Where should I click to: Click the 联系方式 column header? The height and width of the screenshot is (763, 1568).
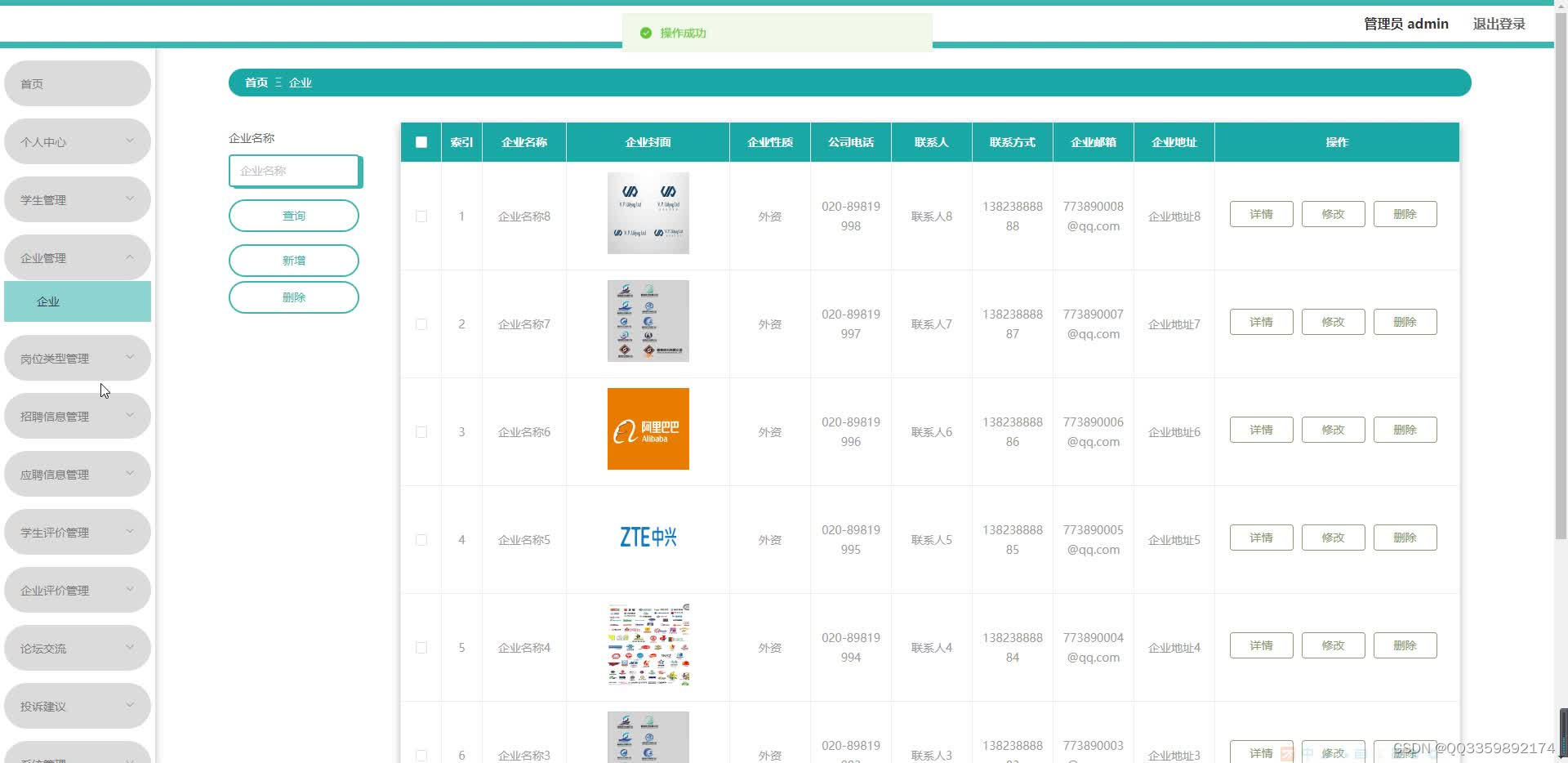[1013, 142]
